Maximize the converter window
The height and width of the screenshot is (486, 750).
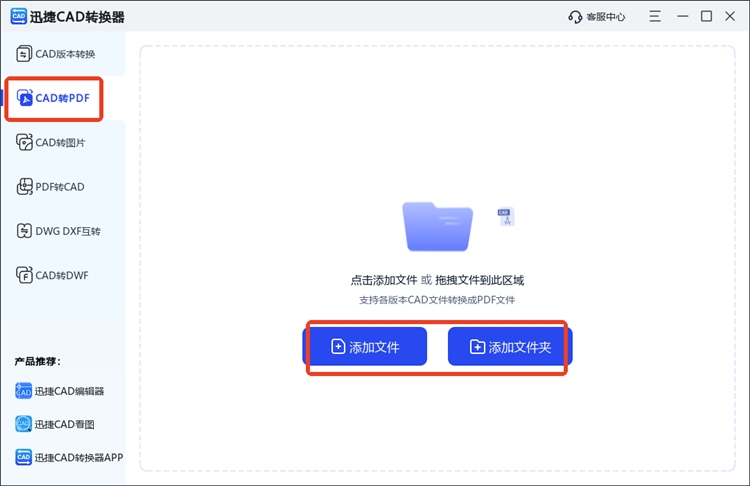coord(706,17)
